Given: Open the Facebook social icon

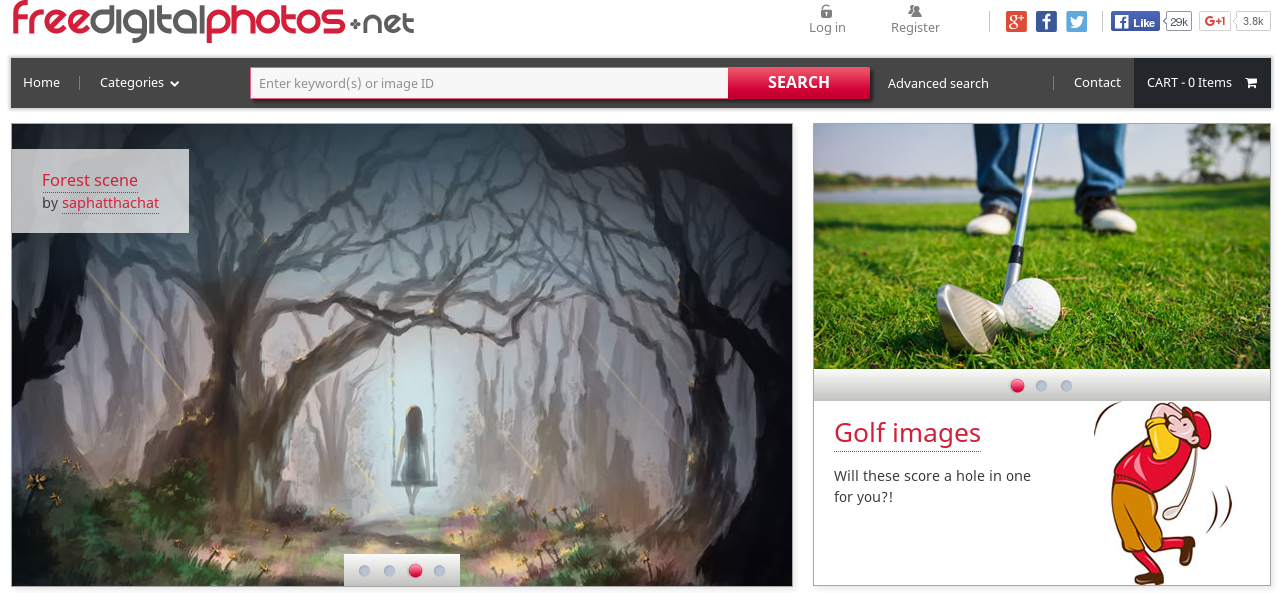Looking at the screenshot, I should pyautogui.click(x=1046, y=21).
